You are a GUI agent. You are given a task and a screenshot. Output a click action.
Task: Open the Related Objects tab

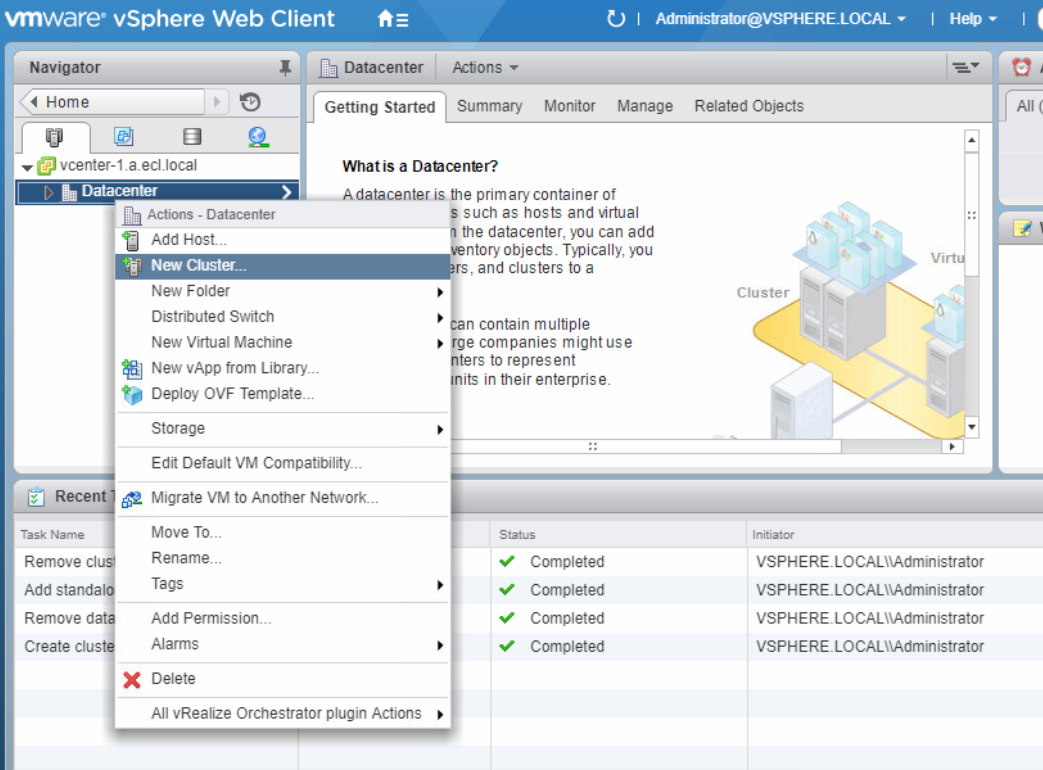coord(748,106)
